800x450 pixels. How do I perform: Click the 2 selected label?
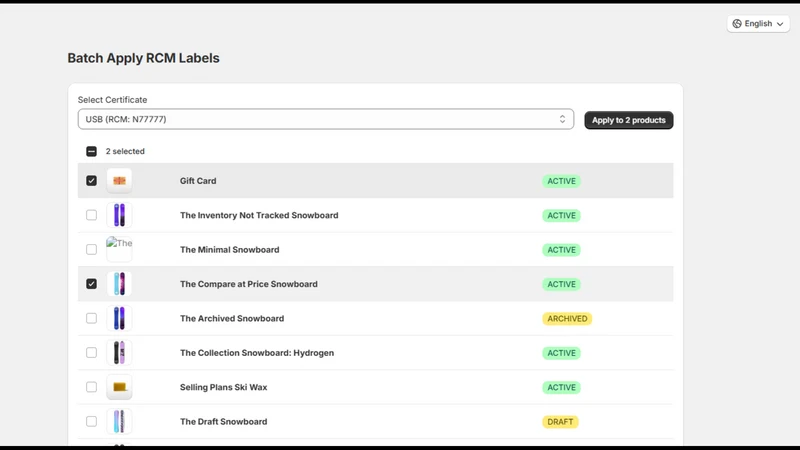[125, 152]
